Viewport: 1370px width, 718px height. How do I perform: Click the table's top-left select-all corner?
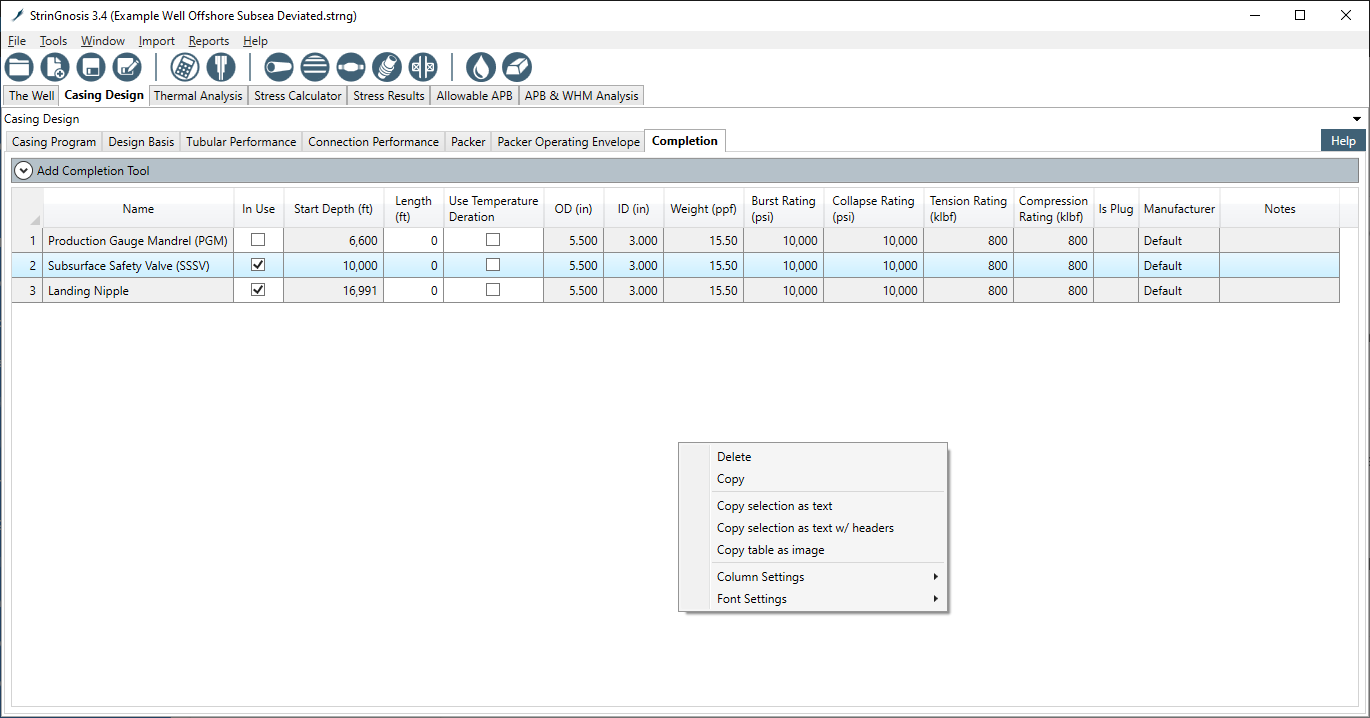click(x=28, y=209)
